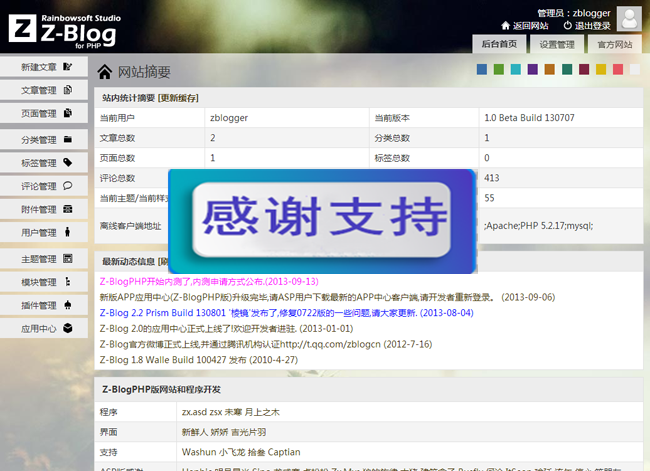Open 评论管理 in sidebar
This screenshot has width=650, height=471.
pyautogui.click(x=44, y=186)
